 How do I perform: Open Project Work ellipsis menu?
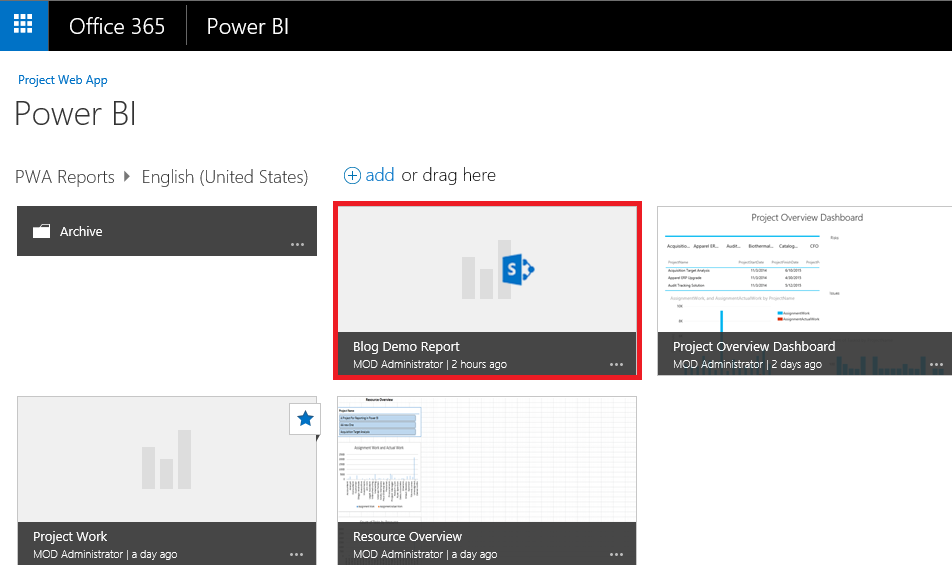point(296,555)
